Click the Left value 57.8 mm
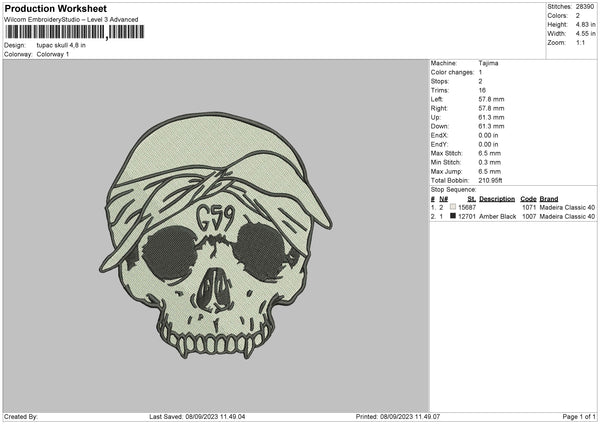The height and width of the screenshot is (424, 600). [x=491, y=99]
